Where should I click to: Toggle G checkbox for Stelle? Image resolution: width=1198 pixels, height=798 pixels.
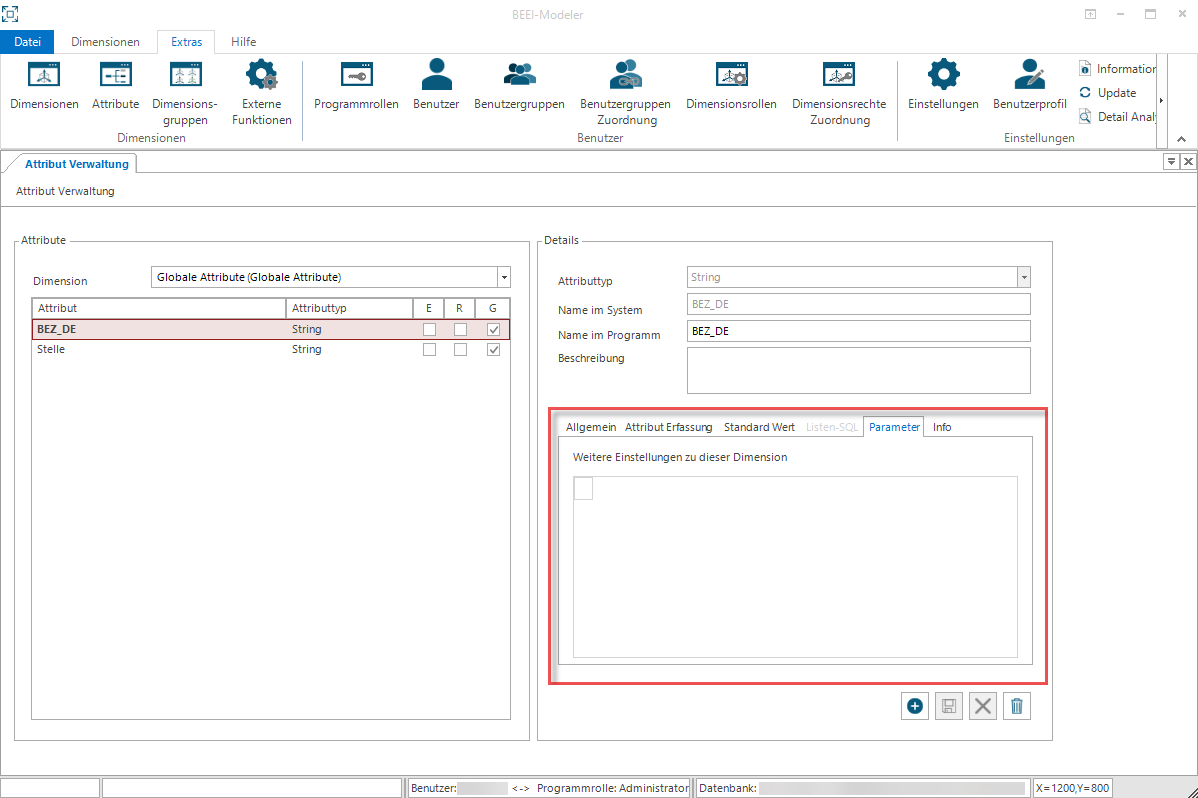coord(494,349)
